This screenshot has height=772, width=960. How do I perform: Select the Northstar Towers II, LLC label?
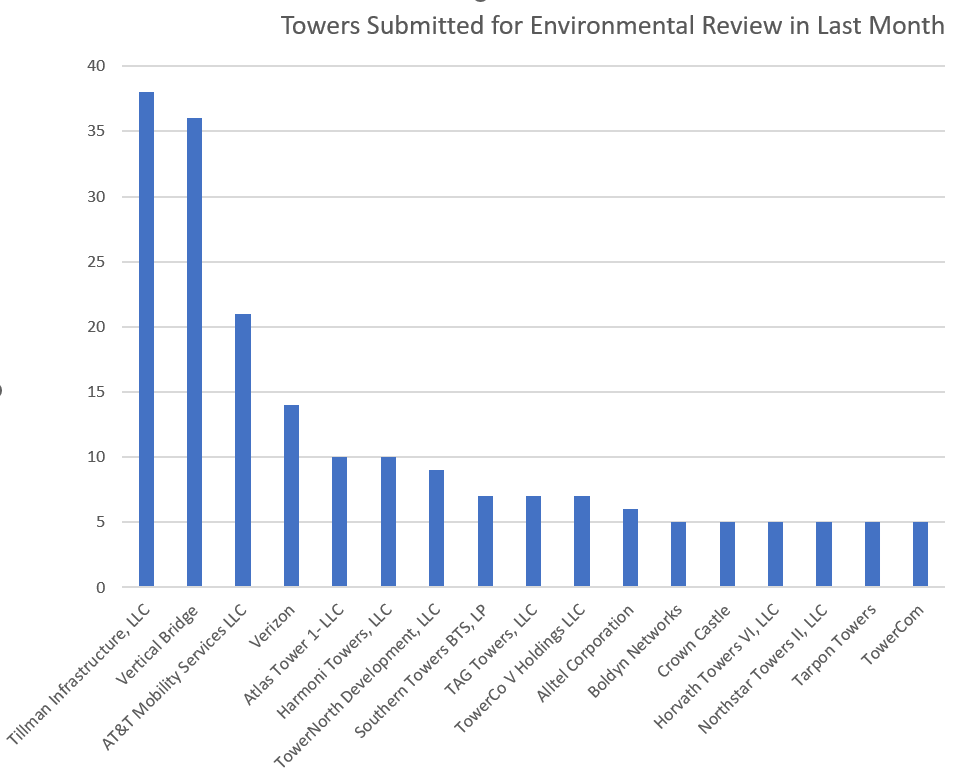point(763,669)
